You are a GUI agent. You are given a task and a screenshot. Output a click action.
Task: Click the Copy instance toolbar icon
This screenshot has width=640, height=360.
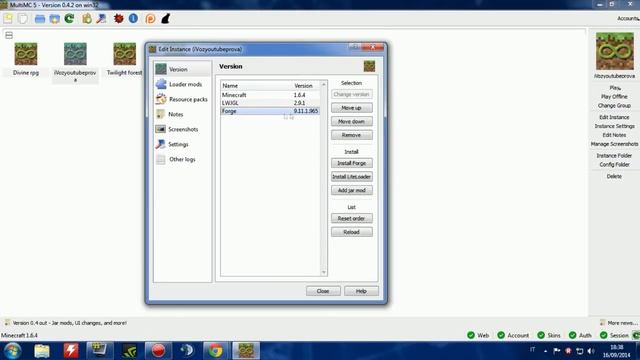[23, 19]
